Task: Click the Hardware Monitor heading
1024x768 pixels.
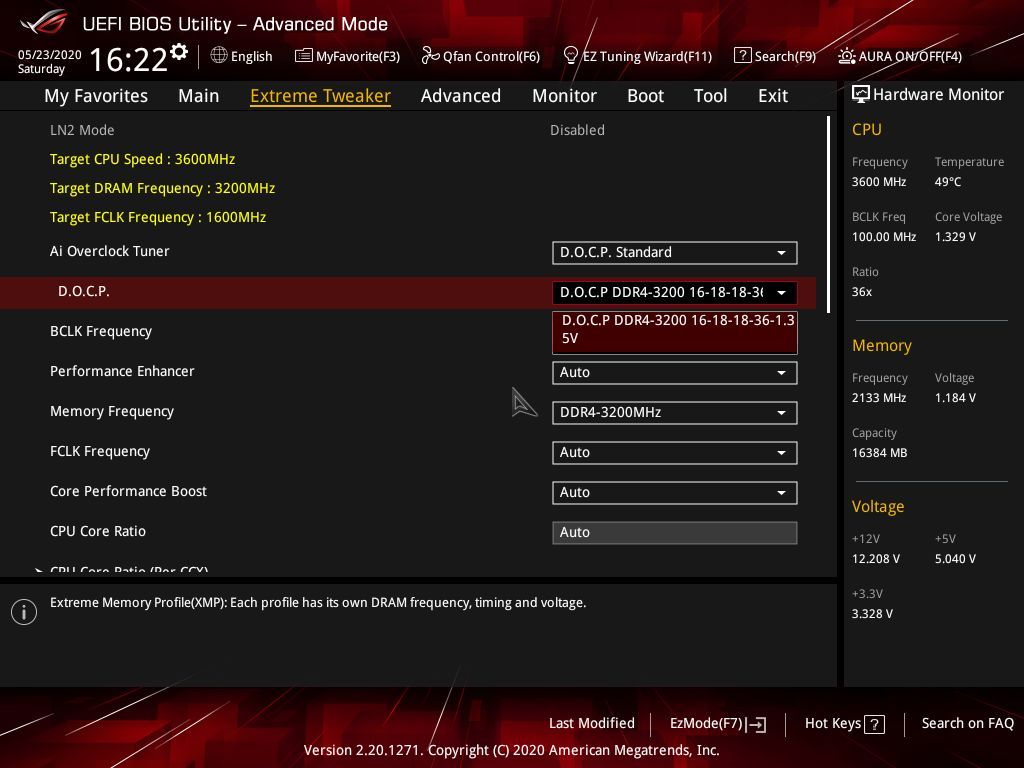Action: (x=938, y=95)
